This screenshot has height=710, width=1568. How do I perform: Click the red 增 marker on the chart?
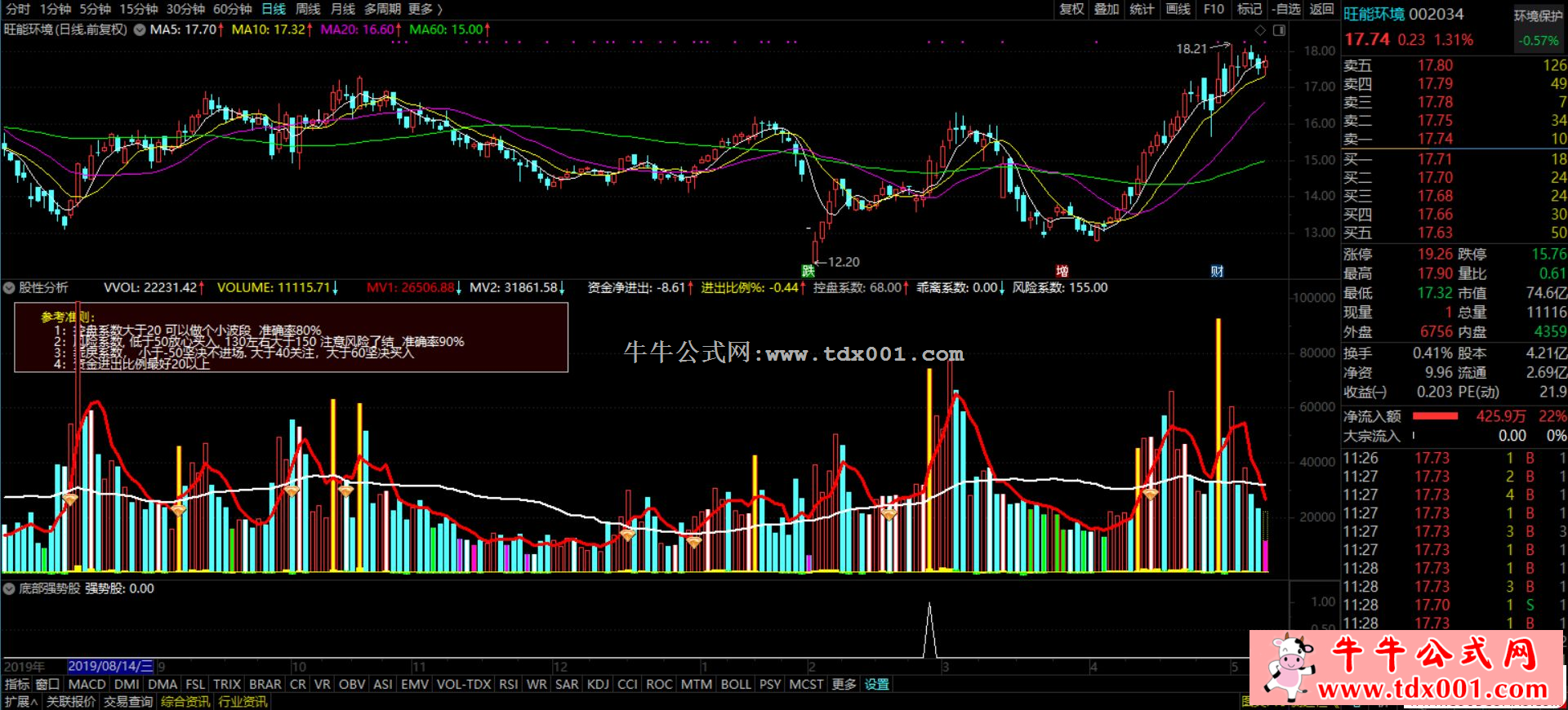point(1062,271)
